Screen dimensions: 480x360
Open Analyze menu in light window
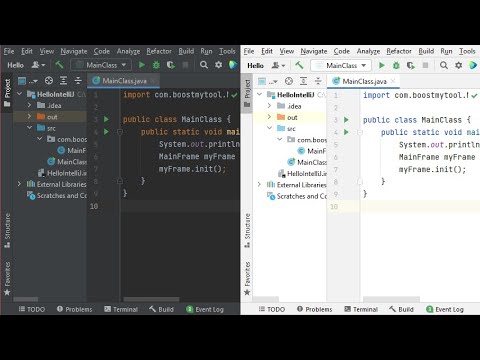pos(368,51)
